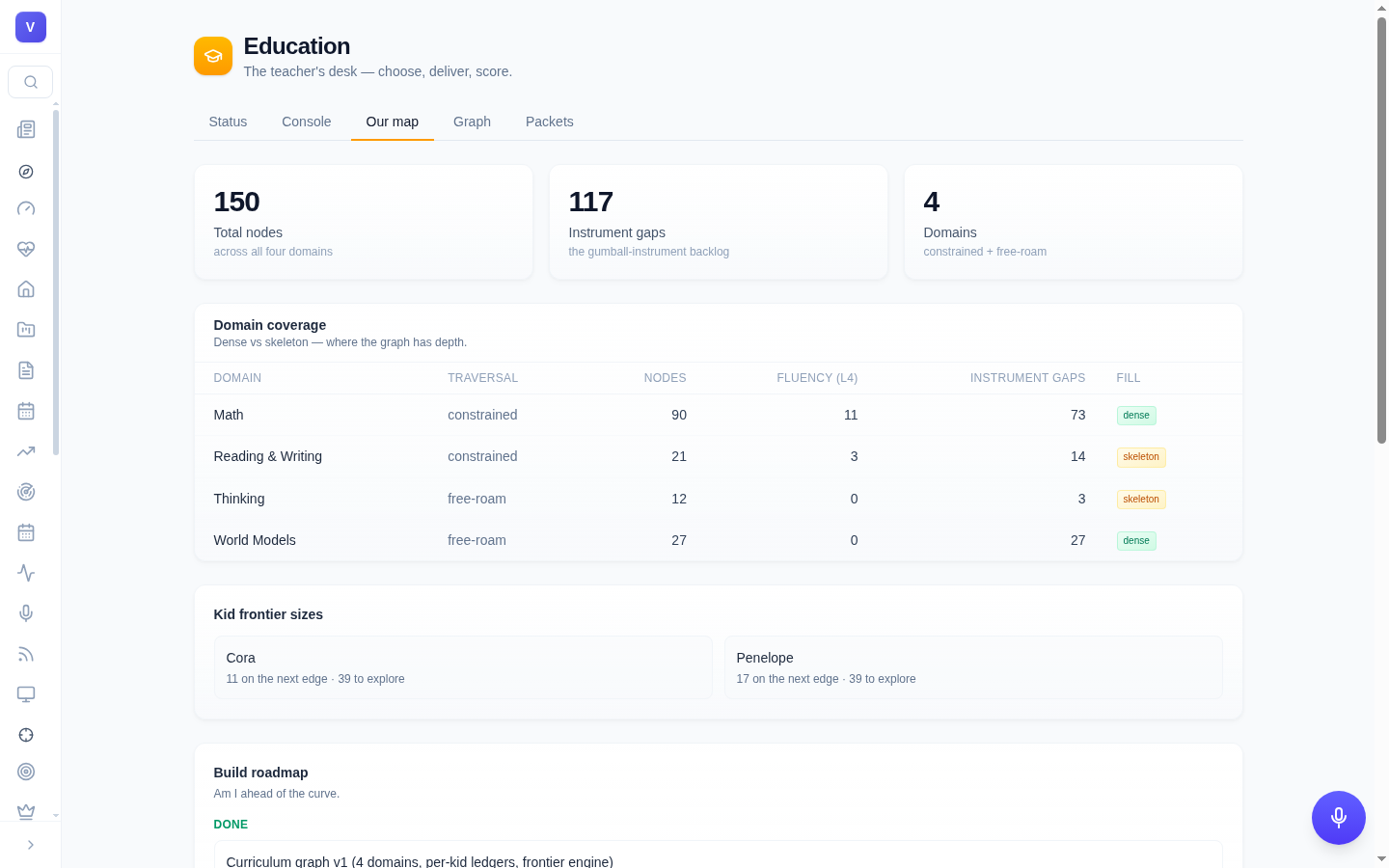This screenshot has width=1389, height=868.
Task: Open the speedometer gauge sidebar icon
Action: [26, 209]
